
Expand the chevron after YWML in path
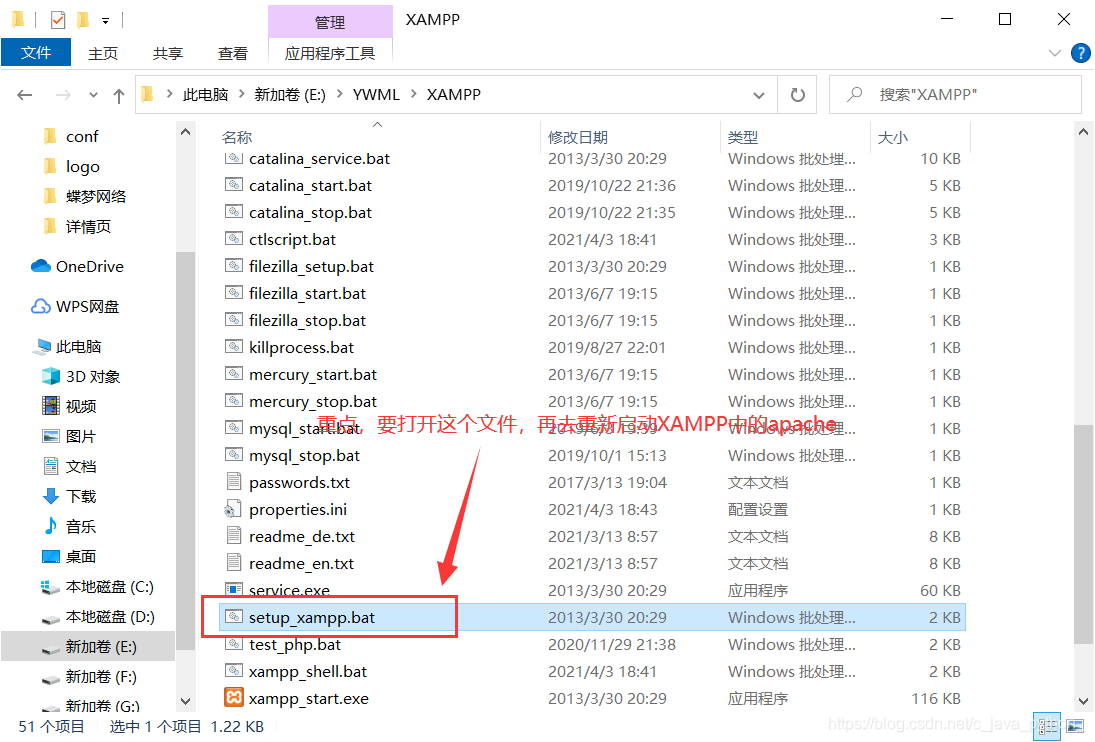pos(413,94)
